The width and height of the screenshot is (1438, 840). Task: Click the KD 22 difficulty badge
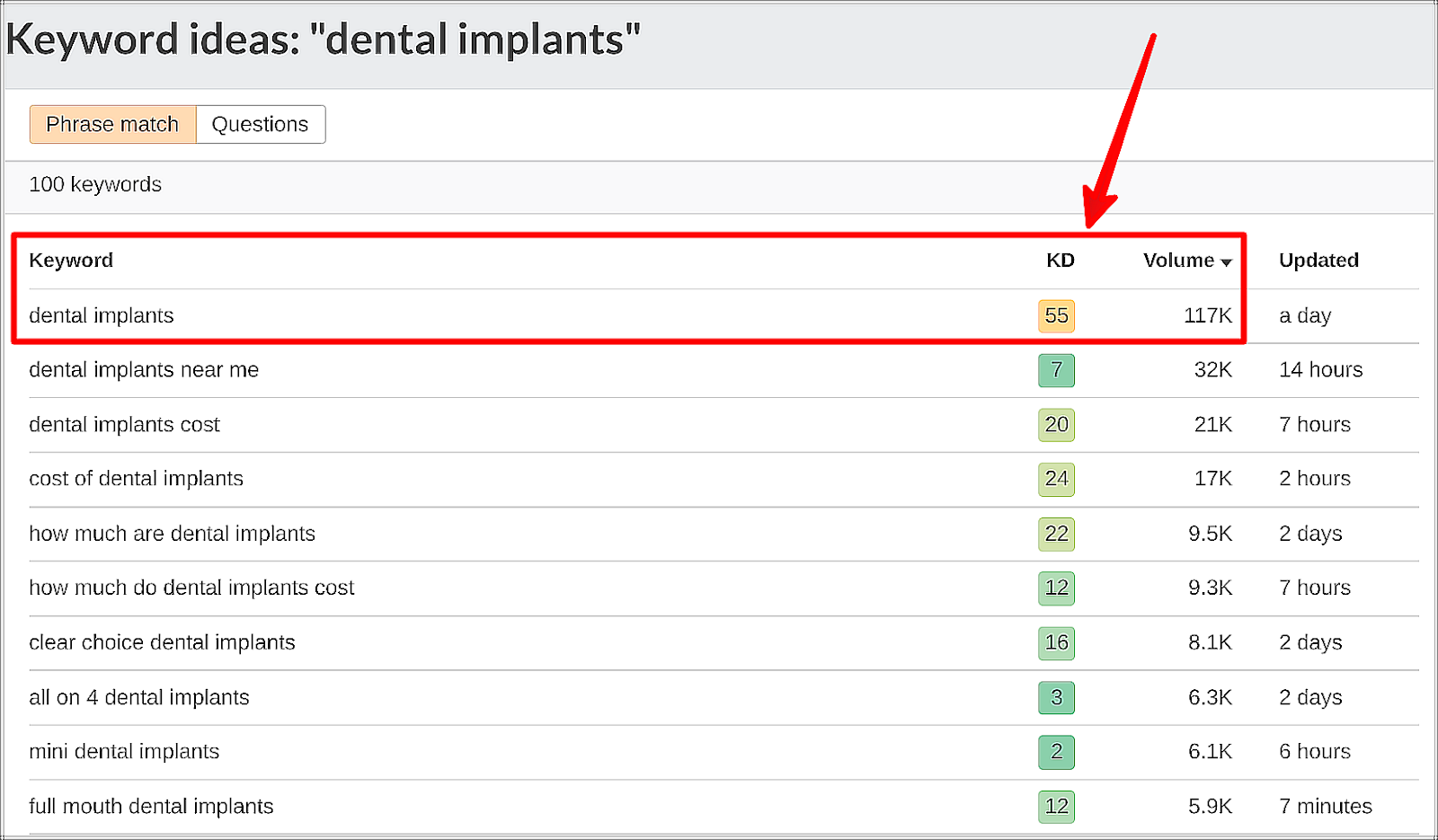click(x=1056, y=534)
